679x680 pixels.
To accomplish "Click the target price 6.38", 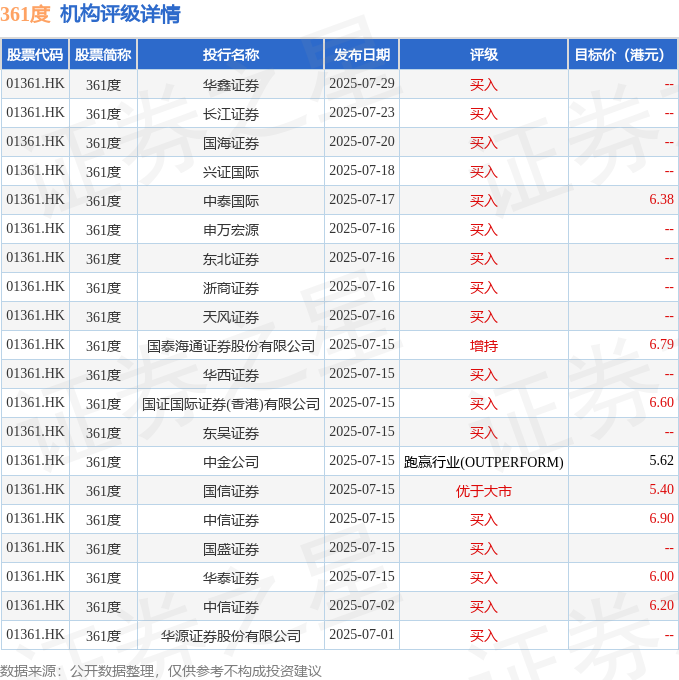I will [x=661, y=199].
